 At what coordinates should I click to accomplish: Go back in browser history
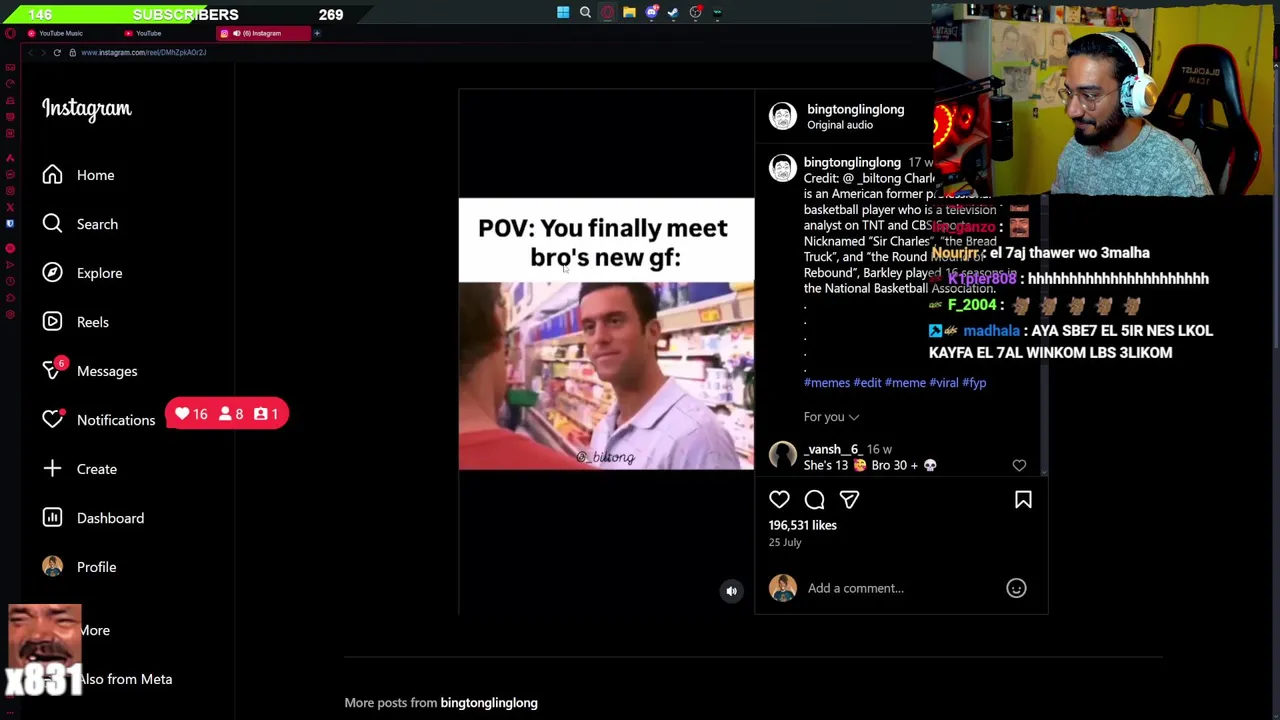pos(30,52)
